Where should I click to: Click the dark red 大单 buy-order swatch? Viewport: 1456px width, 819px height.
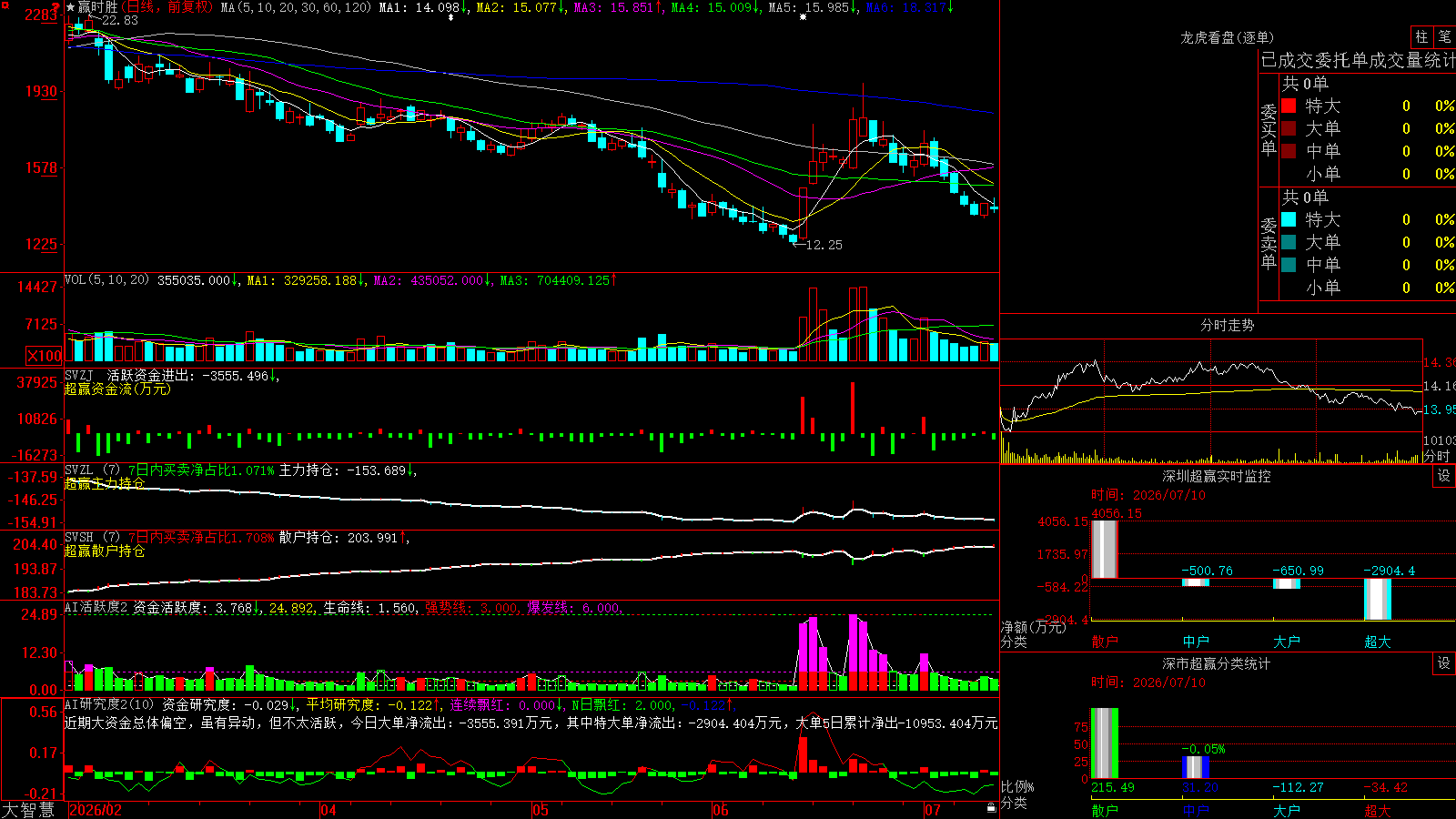coord(1289,128)
